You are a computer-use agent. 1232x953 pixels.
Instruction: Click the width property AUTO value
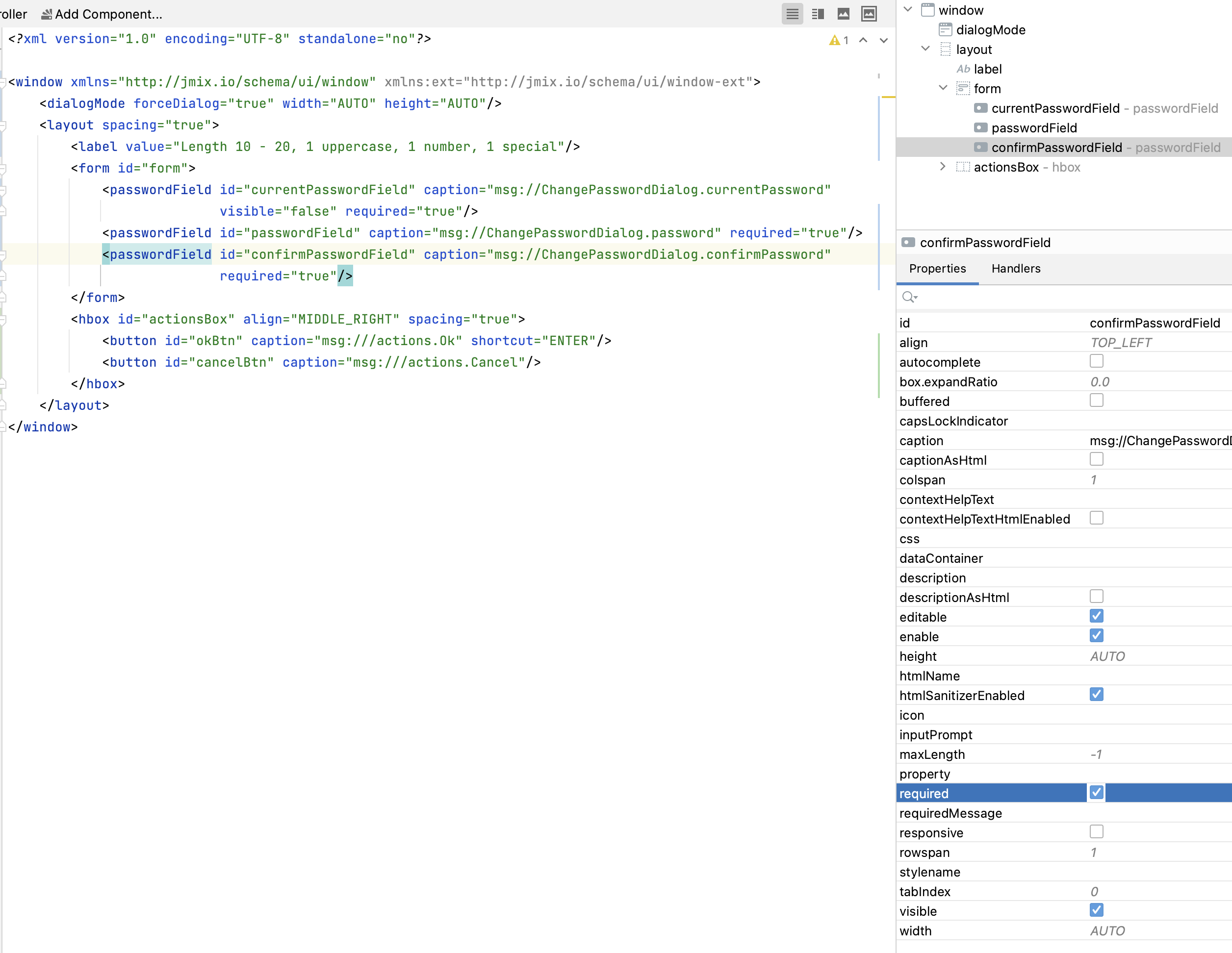click(1107, 931)
